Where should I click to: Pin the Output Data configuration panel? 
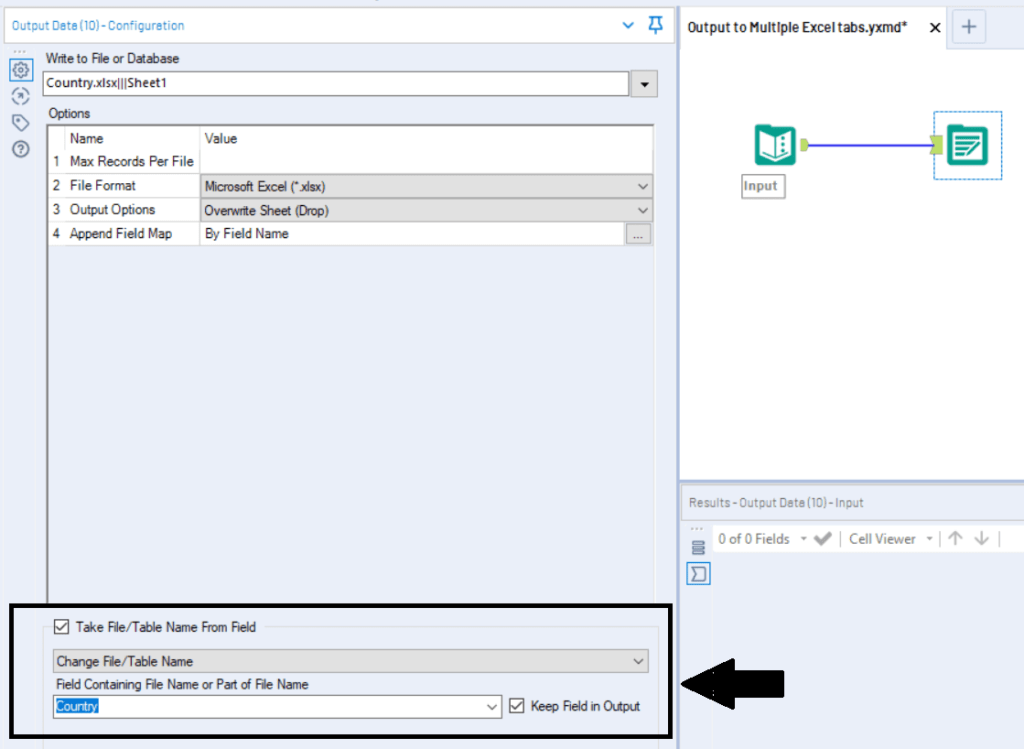click(x=655, y=26)
